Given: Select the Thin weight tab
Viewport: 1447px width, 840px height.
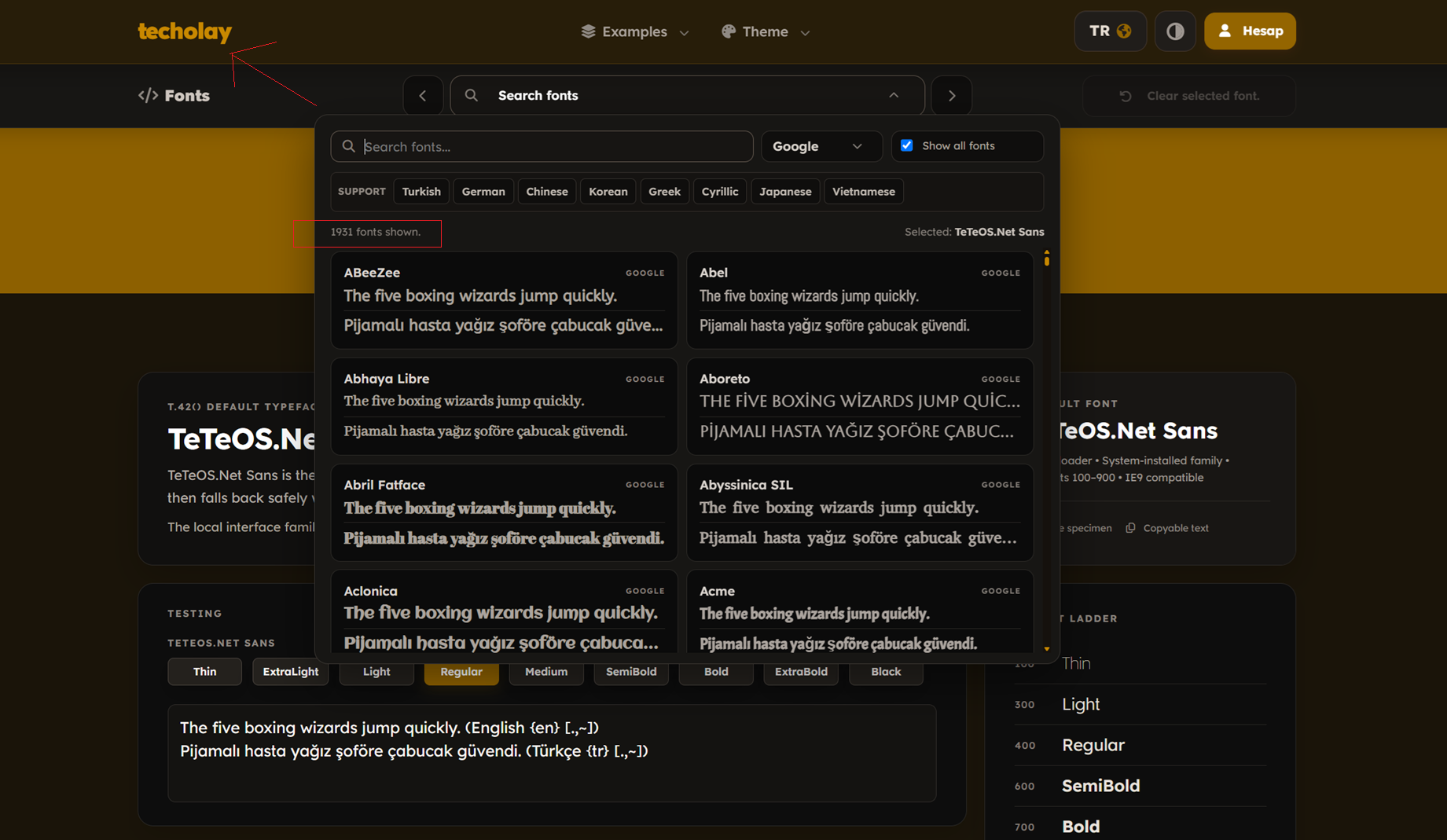Looking at the screenshot, I should click(x=204, y=672).
